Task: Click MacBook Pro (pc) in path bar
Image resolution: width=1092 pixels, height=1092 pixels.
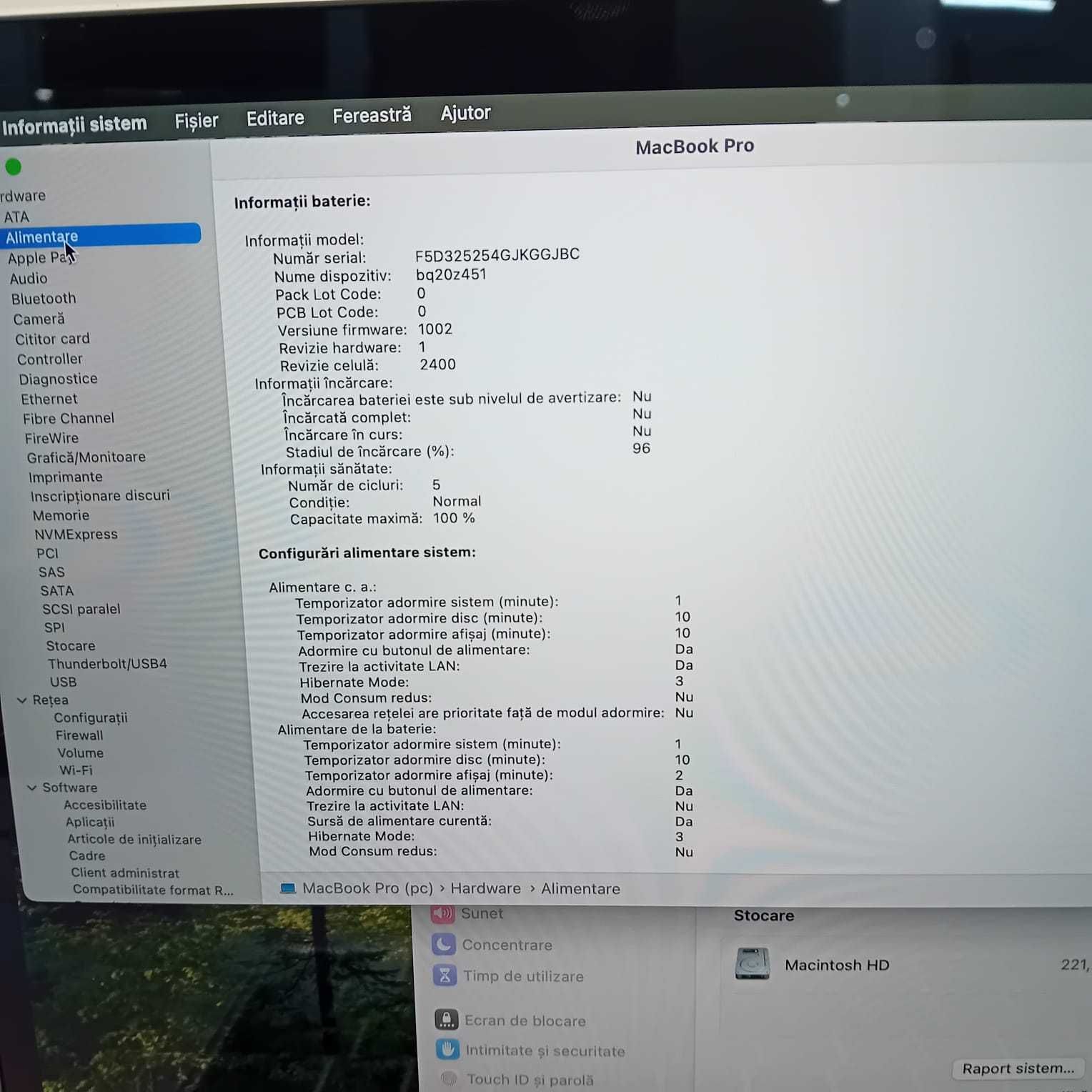Action: pos(367,888)
